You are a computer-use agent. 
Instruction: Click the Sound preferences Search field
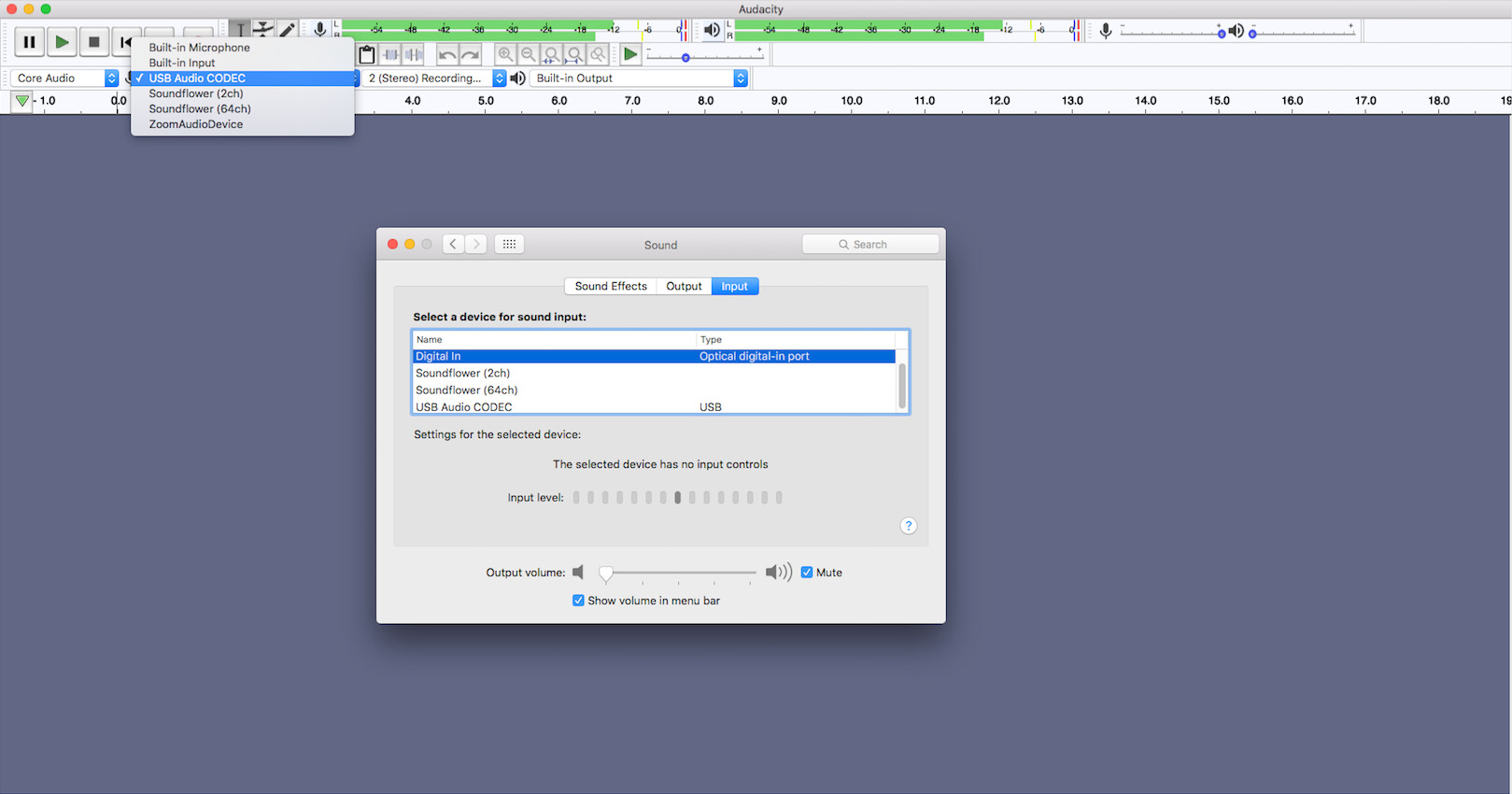tap(870, 245)
